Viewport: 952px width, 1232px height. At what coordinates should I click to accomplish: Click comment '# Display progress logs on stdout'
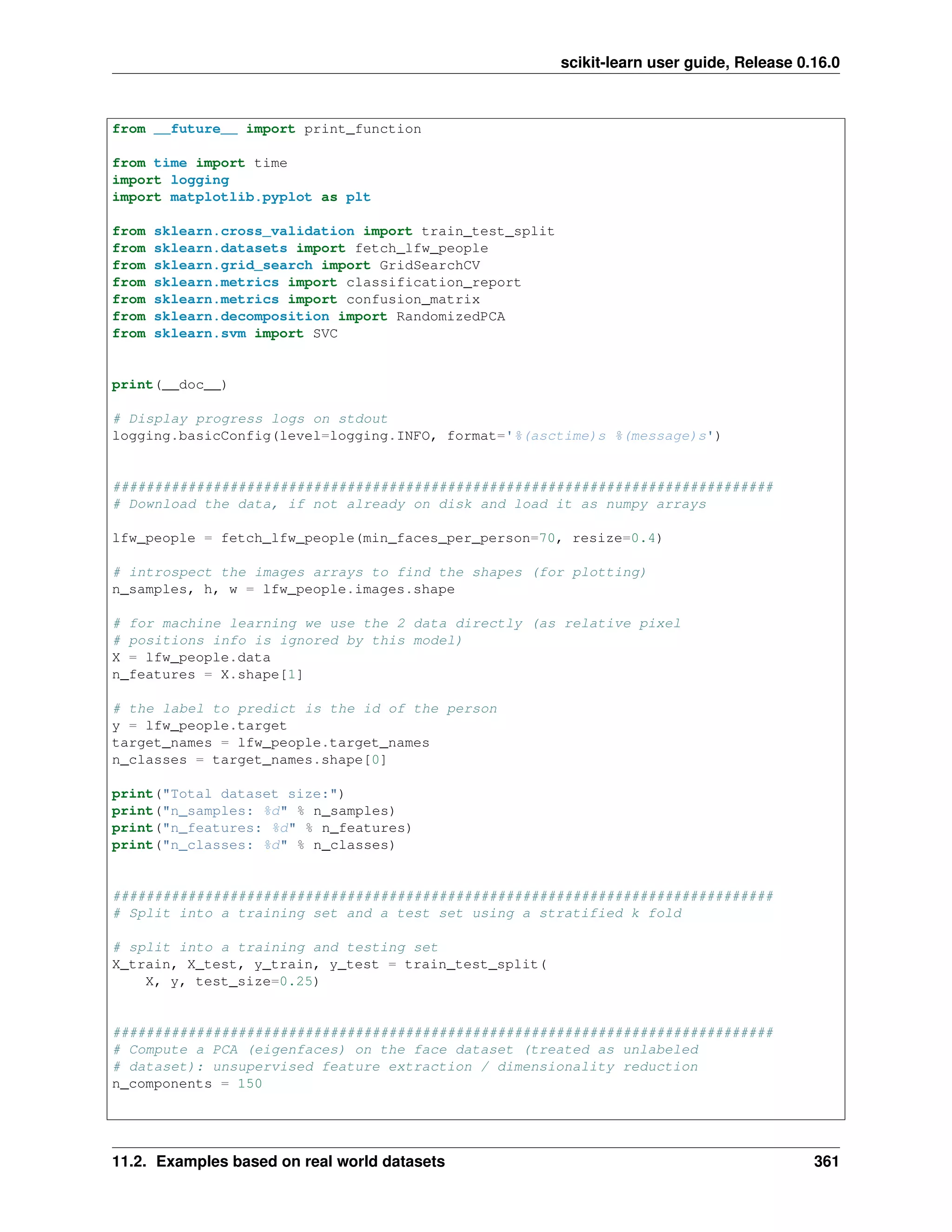[250, 418]
